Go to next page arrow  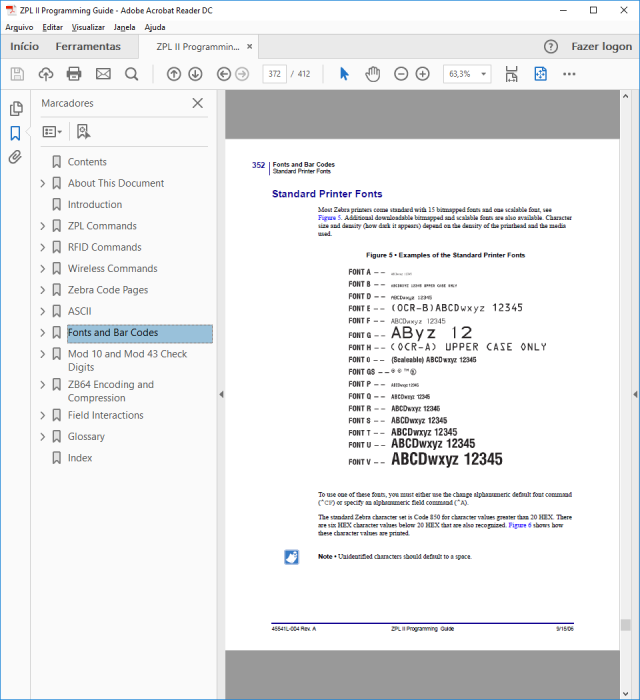coord(195,74)
